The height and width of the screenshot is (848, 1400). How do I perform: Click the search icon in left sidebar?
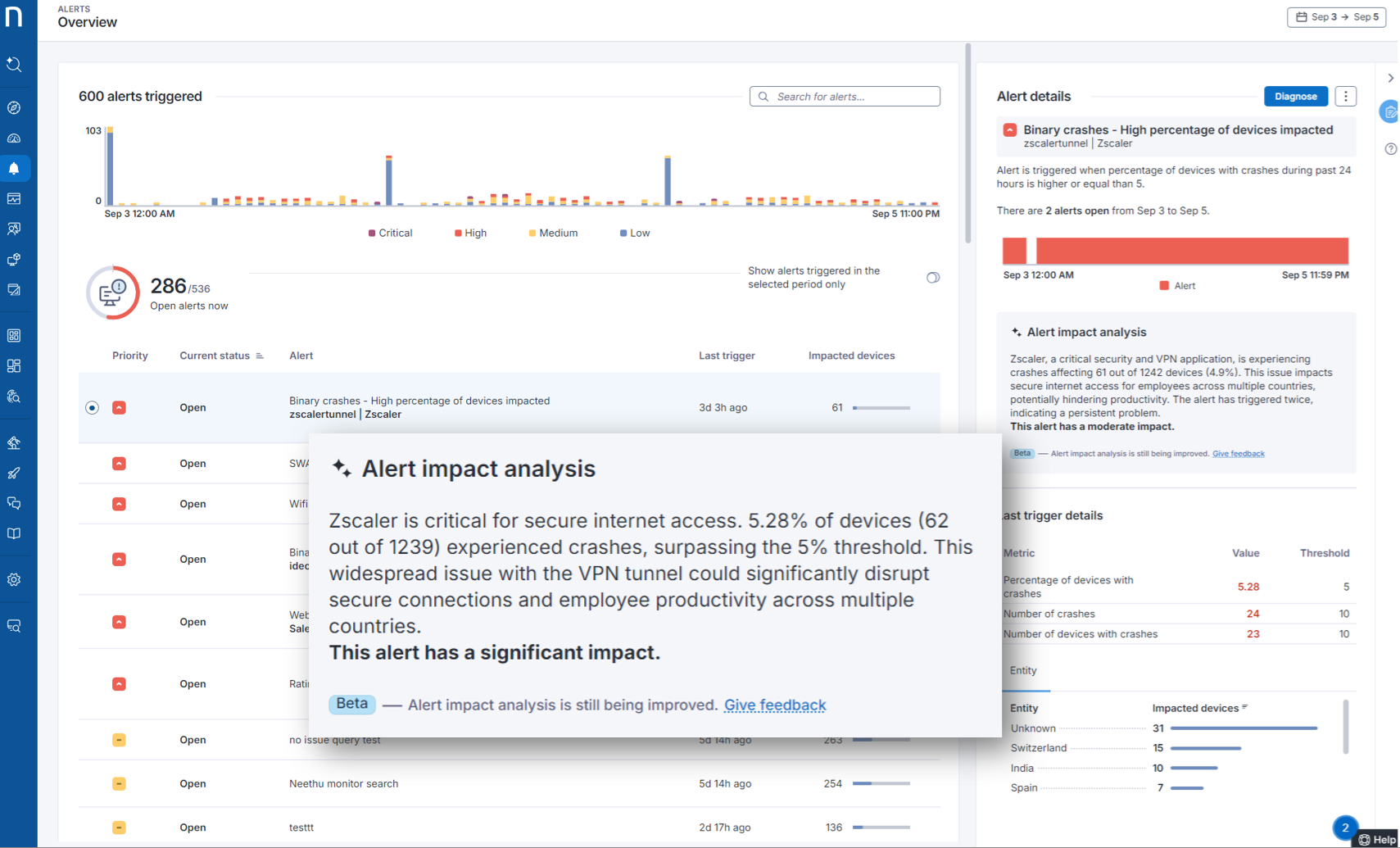15,65
